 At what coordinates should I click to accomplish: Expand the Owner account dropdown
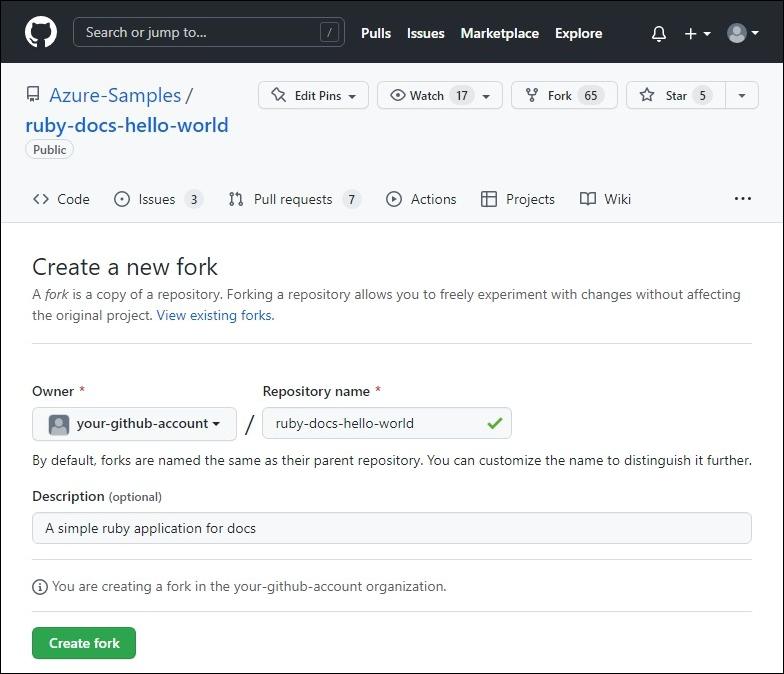tap(134, 423)
